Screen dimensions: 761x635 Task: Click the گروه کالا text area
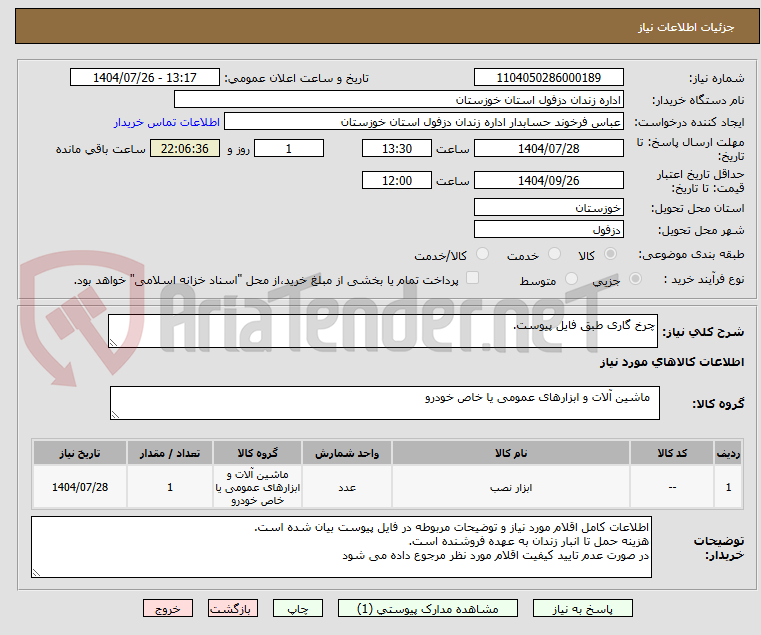[384, 403]
